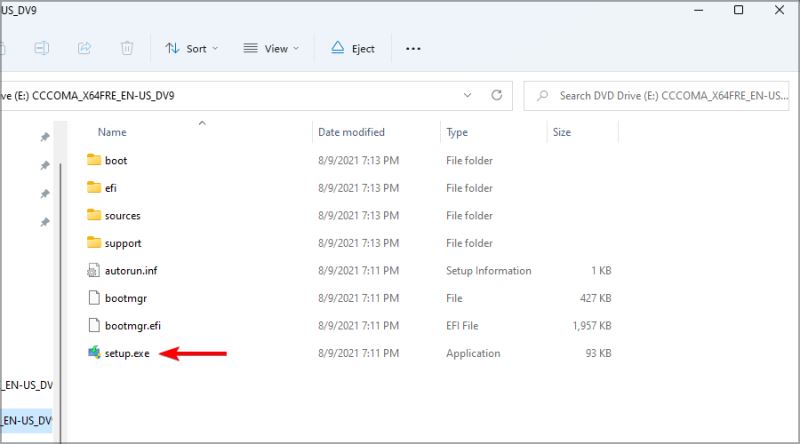
Task: Select the setup.exe application
Action: pos(126,353)
